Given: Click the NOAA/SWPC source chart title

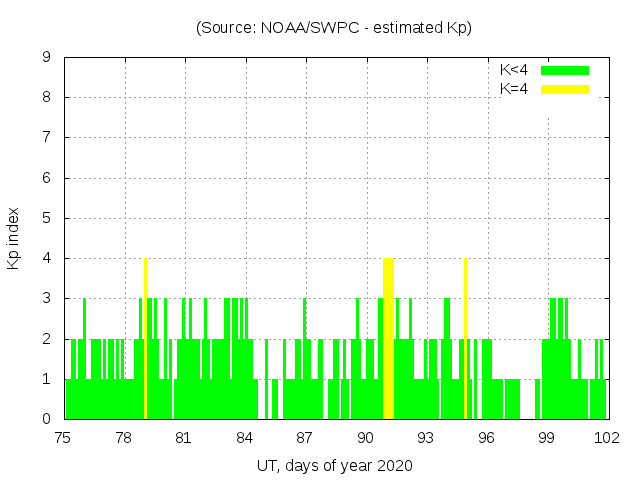Looking at the screenshot, I should click(x=334, y=28).
